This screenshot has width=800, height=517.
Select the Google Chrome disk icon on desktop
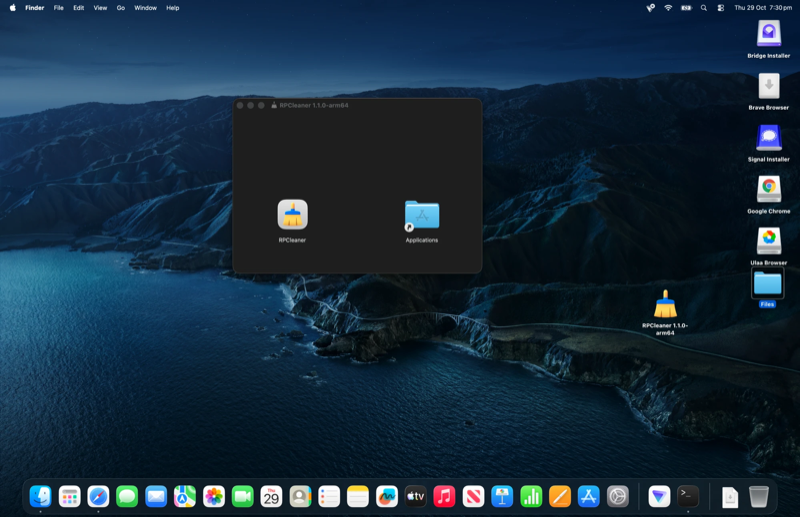point(769,189)
